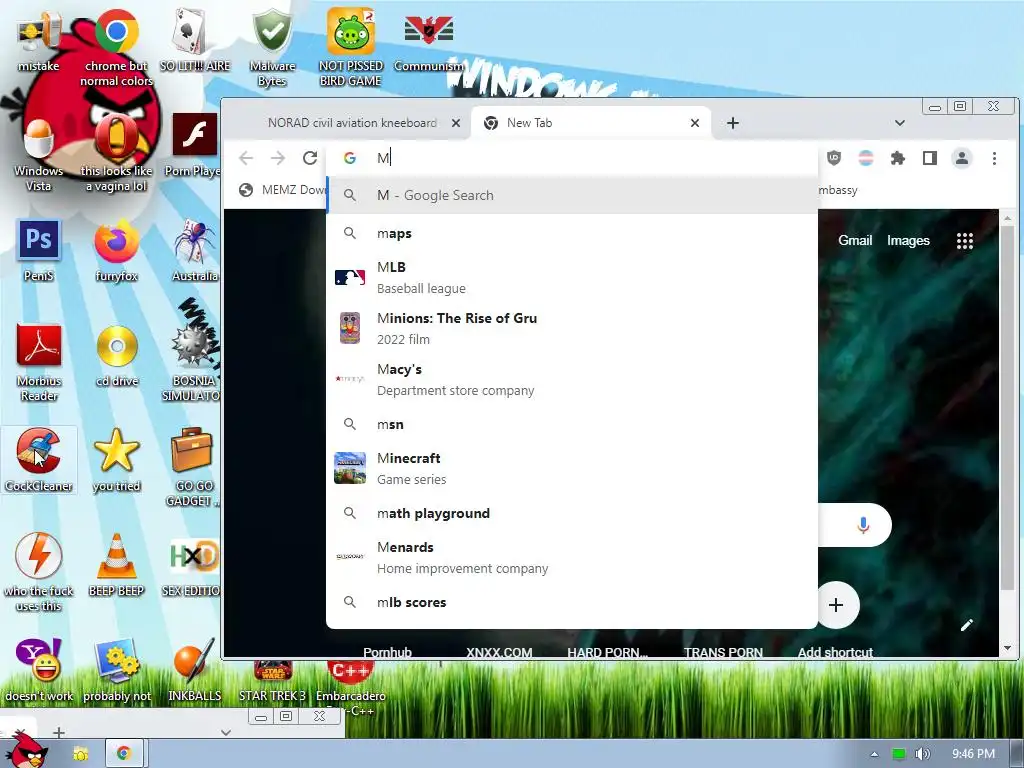Click the Gmail link

[855, 240]
